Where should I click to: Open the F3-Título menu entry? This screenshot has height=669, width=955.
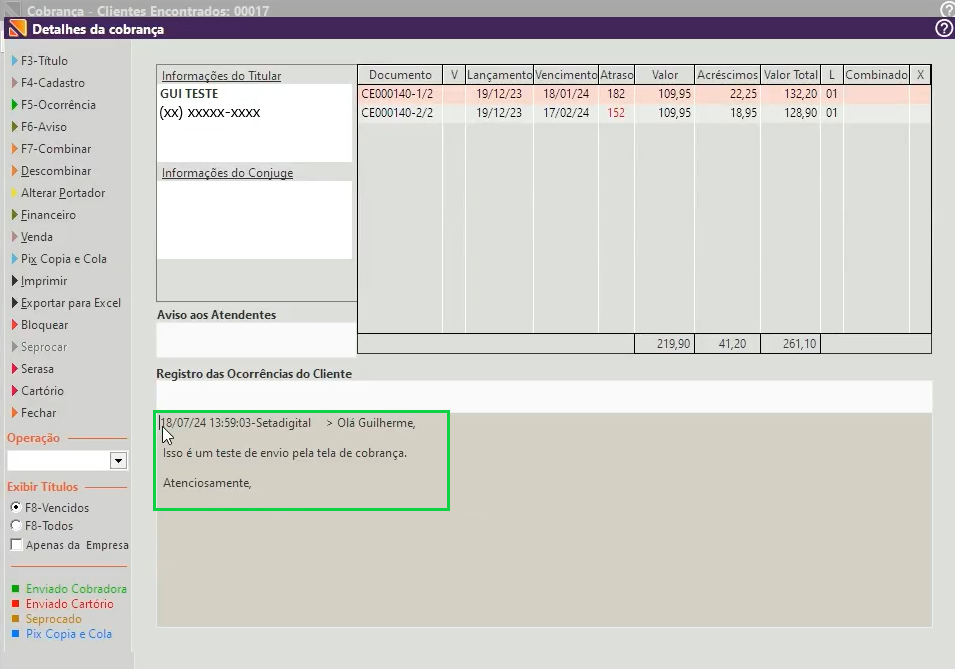pos(44,61)
